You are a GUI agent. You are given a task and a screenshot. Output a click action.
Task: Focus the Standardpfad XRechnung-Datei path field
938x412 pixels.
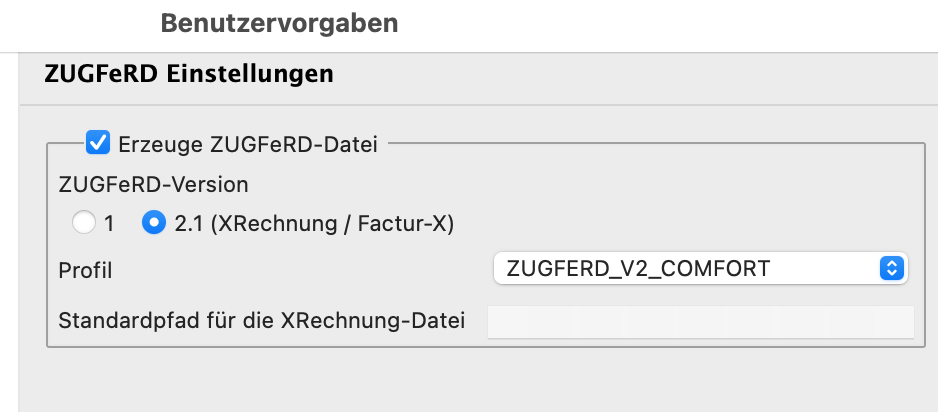coord(701,322)
